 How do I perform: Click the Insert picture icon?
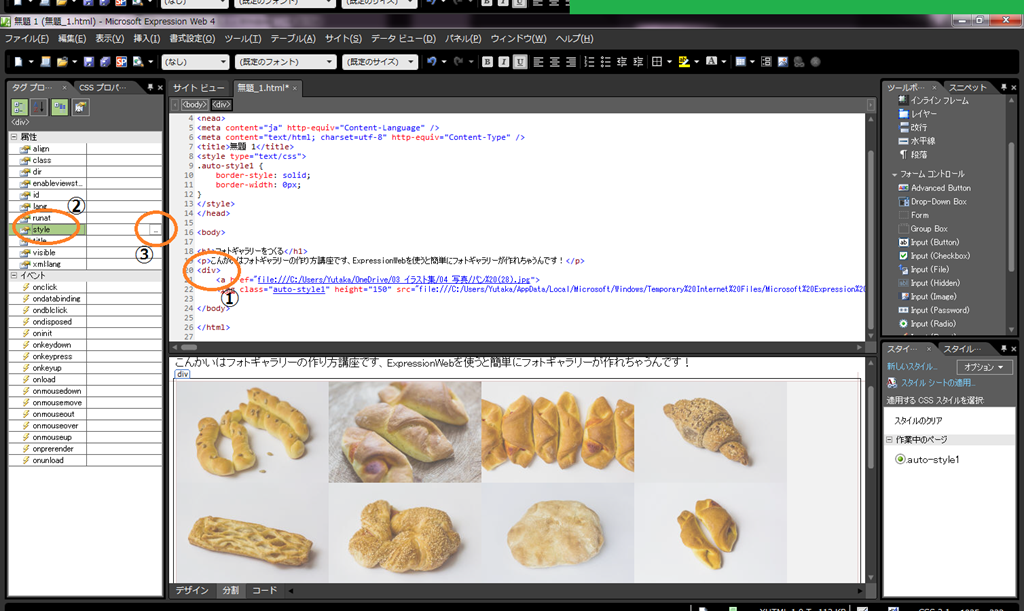(782, 62)
